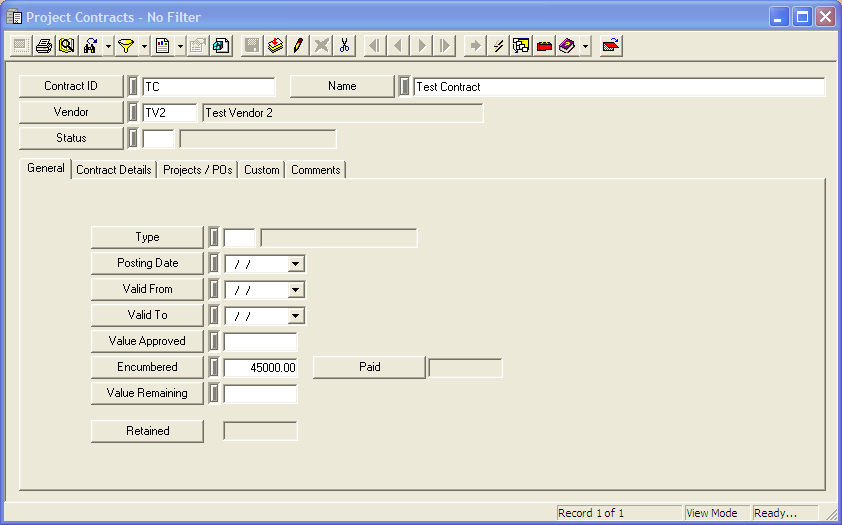Image resolution: width=842 pixels, height=525 pixels.
Task: Open the Valid From date dropdown
Action: click(295, 290)
